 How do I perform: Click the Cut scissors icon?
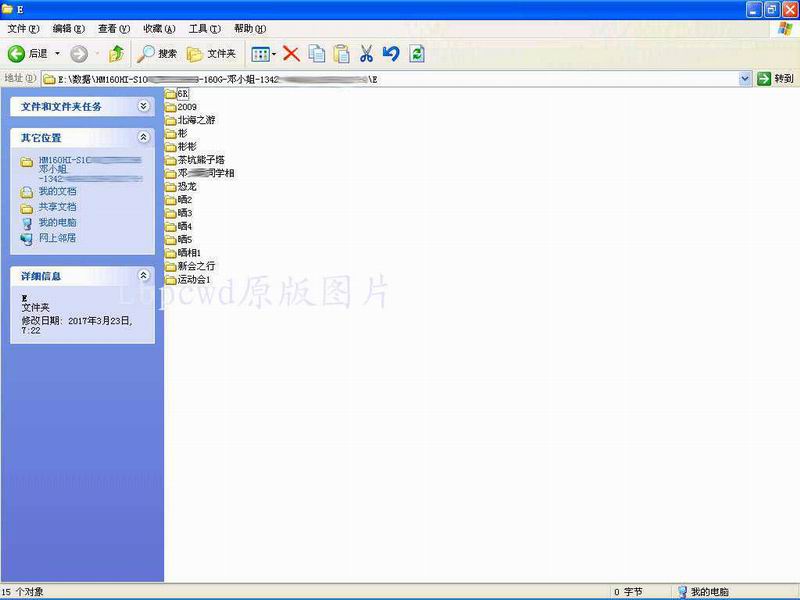click(x=366, y=54)
